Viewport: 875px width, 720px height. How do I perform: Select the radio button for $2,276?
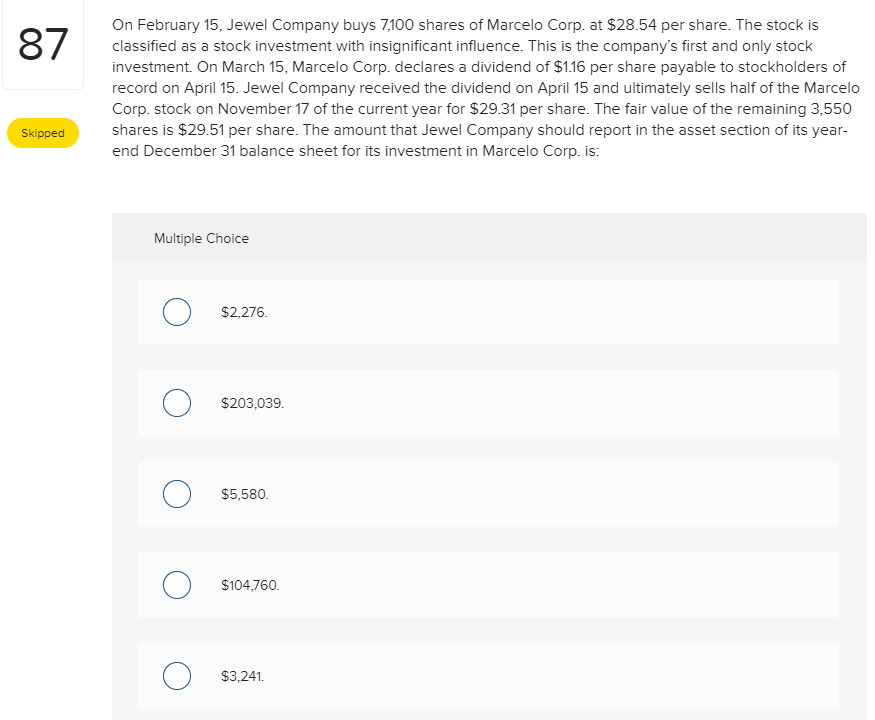click(177, 312)
